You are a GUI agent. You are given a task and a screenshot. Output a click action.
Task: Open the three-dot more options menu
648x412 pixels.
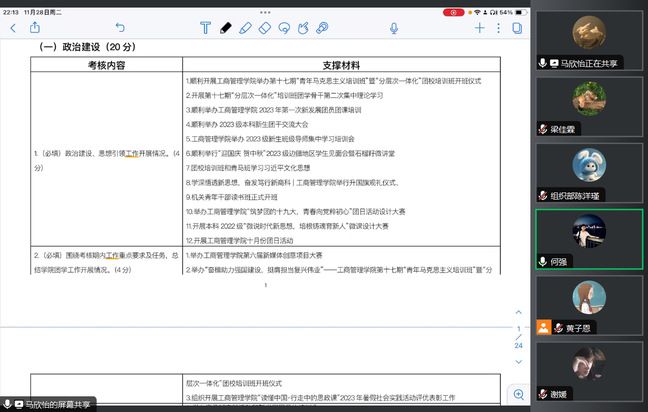(x=499, y=28)
